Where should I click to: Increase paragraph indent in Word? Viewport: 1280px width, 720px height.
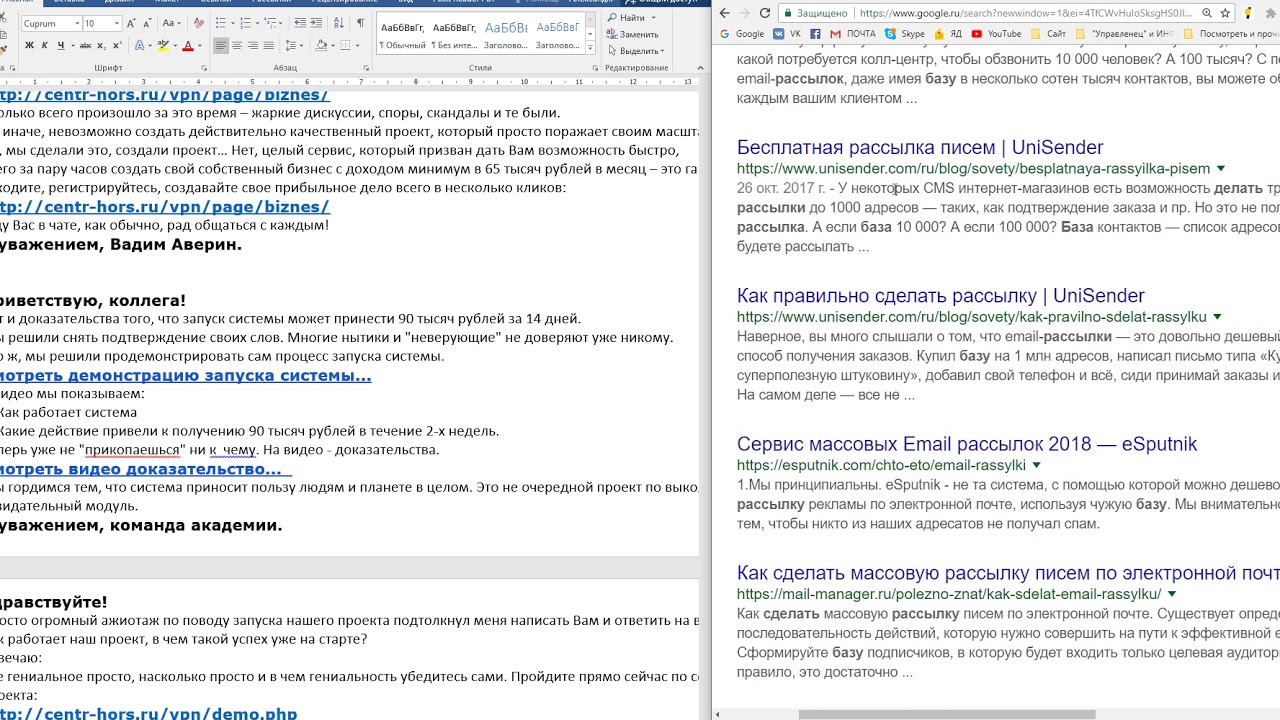coord(316,23)
